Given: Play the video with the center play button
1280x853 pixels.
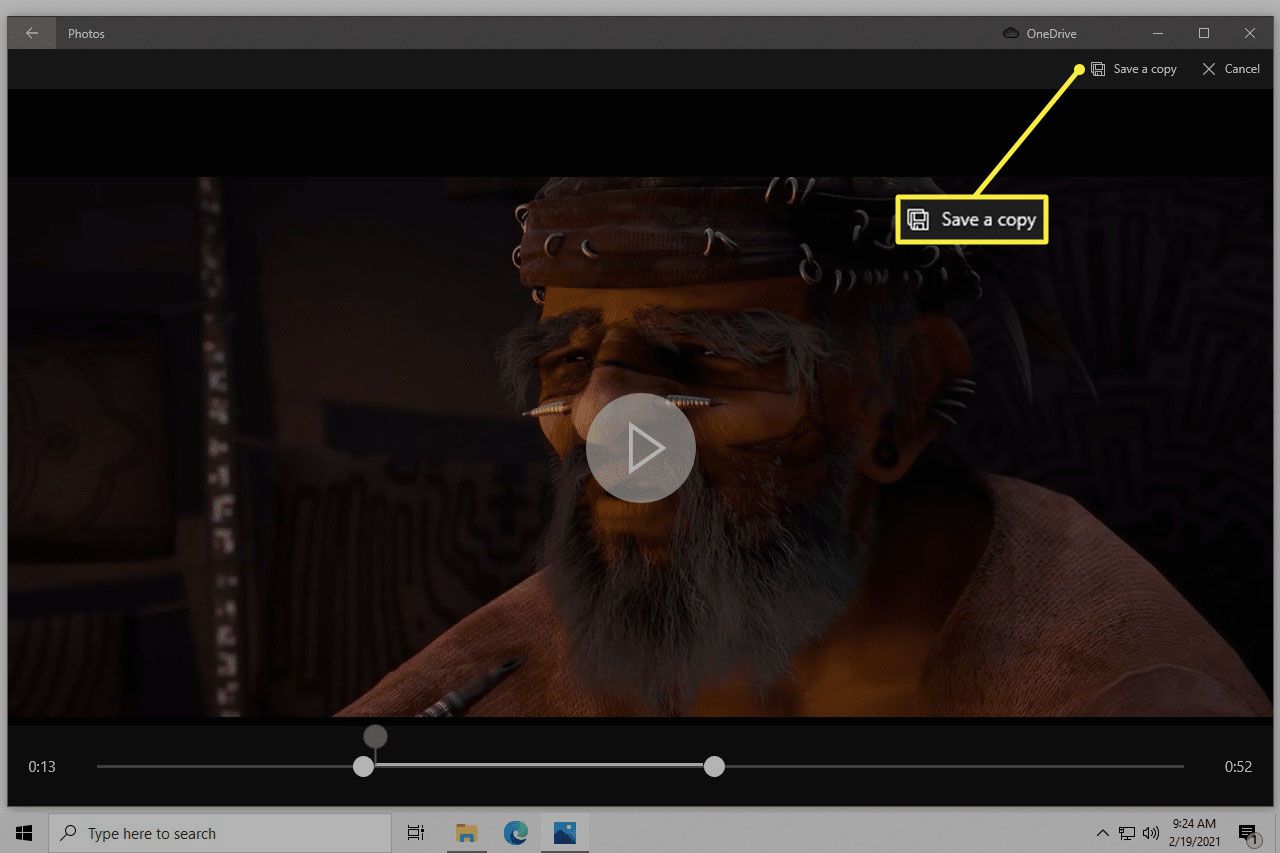Looking at the screenshot, I should pos(640,449).
